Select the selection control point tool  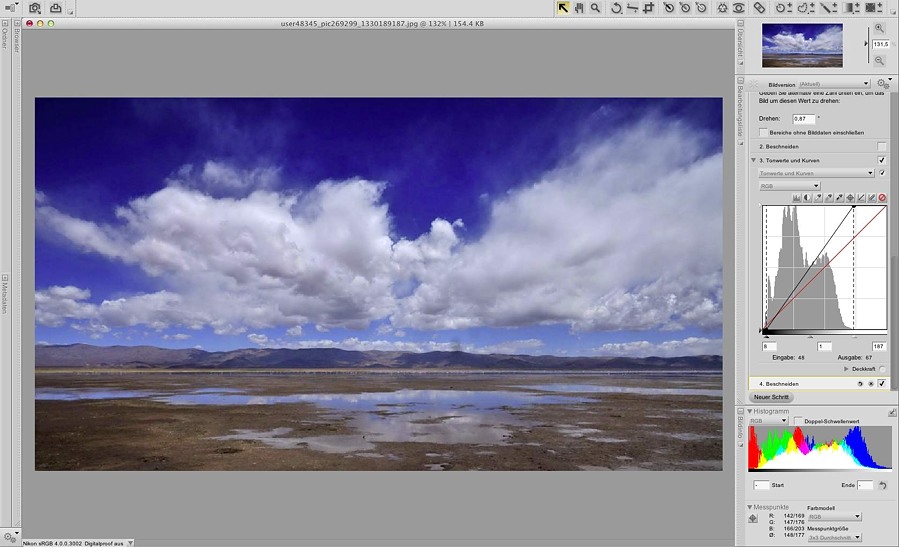click(x=784, y=8)
